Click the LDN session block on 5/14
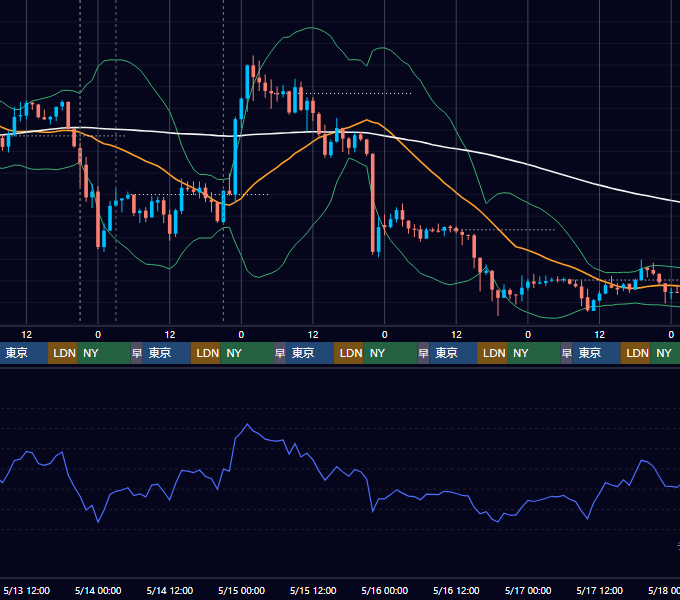 206,353
